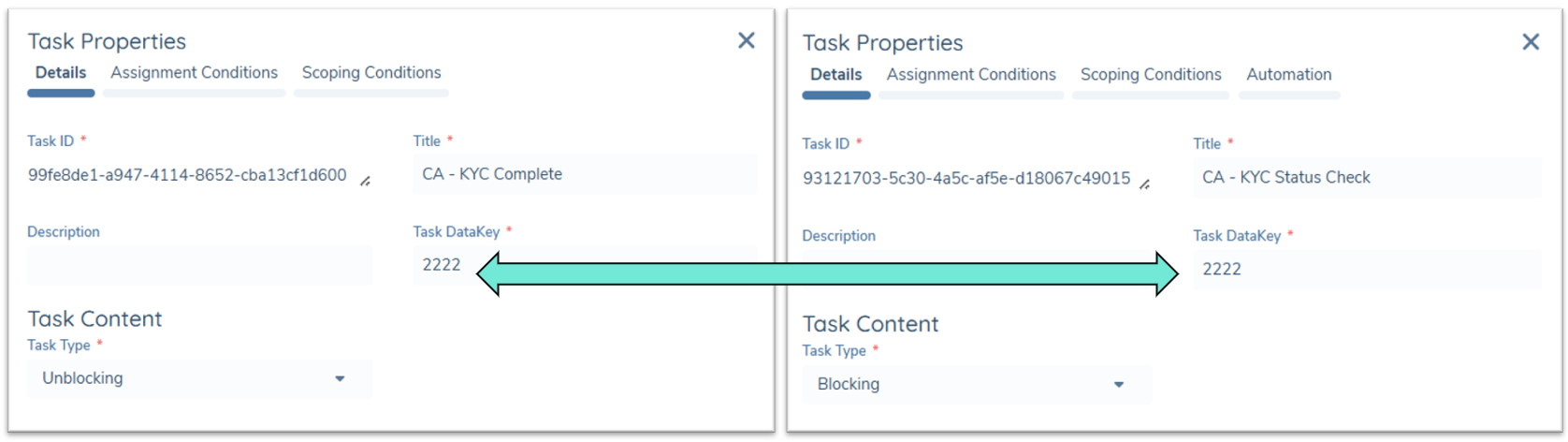Select Details tab in right panel
Image resolution: width=1568 pixels, height=442 pixels.
[835, 75]
